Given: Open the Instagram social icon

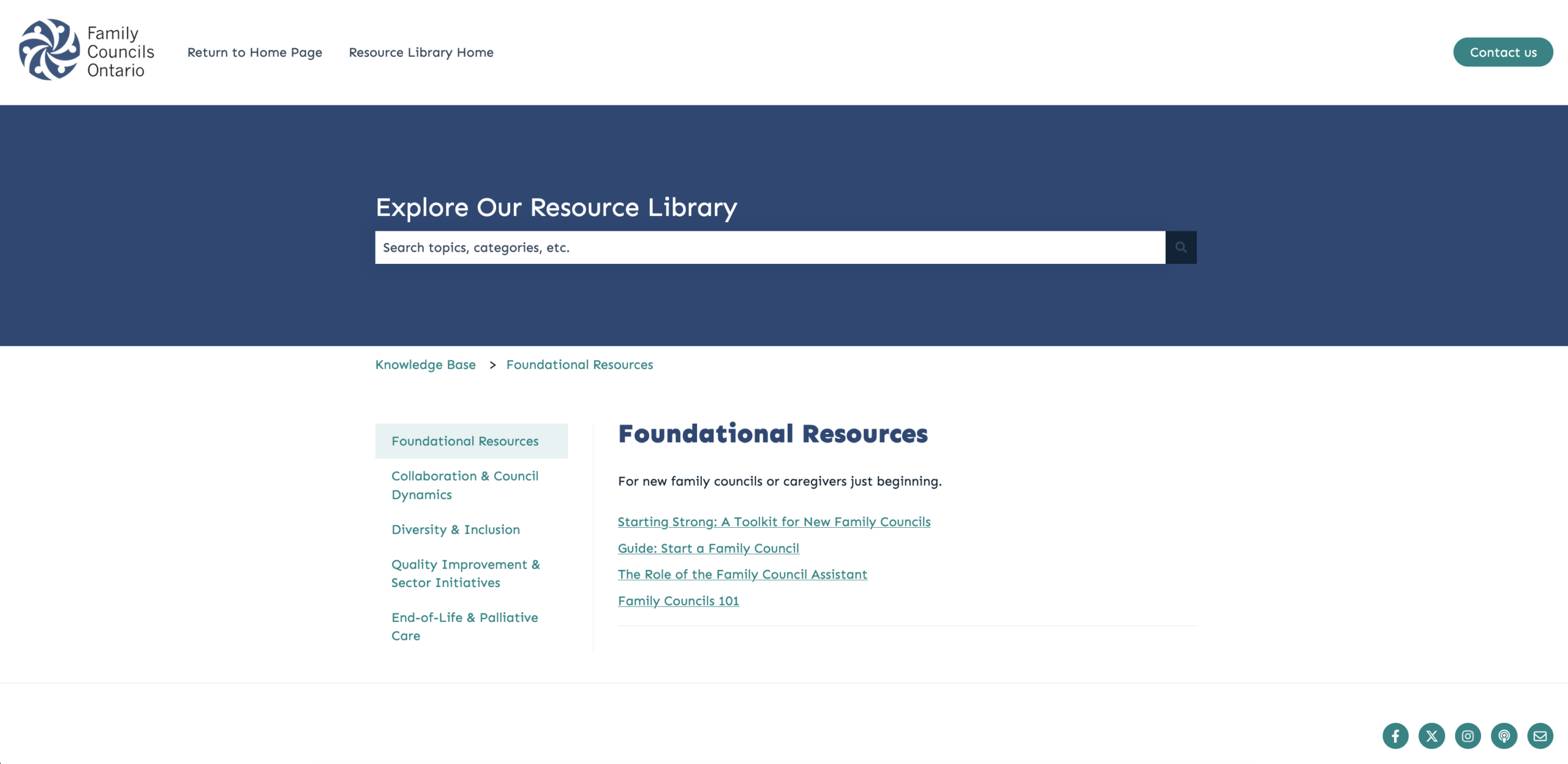Looking at the screenshot, I should click(1468, 736).
